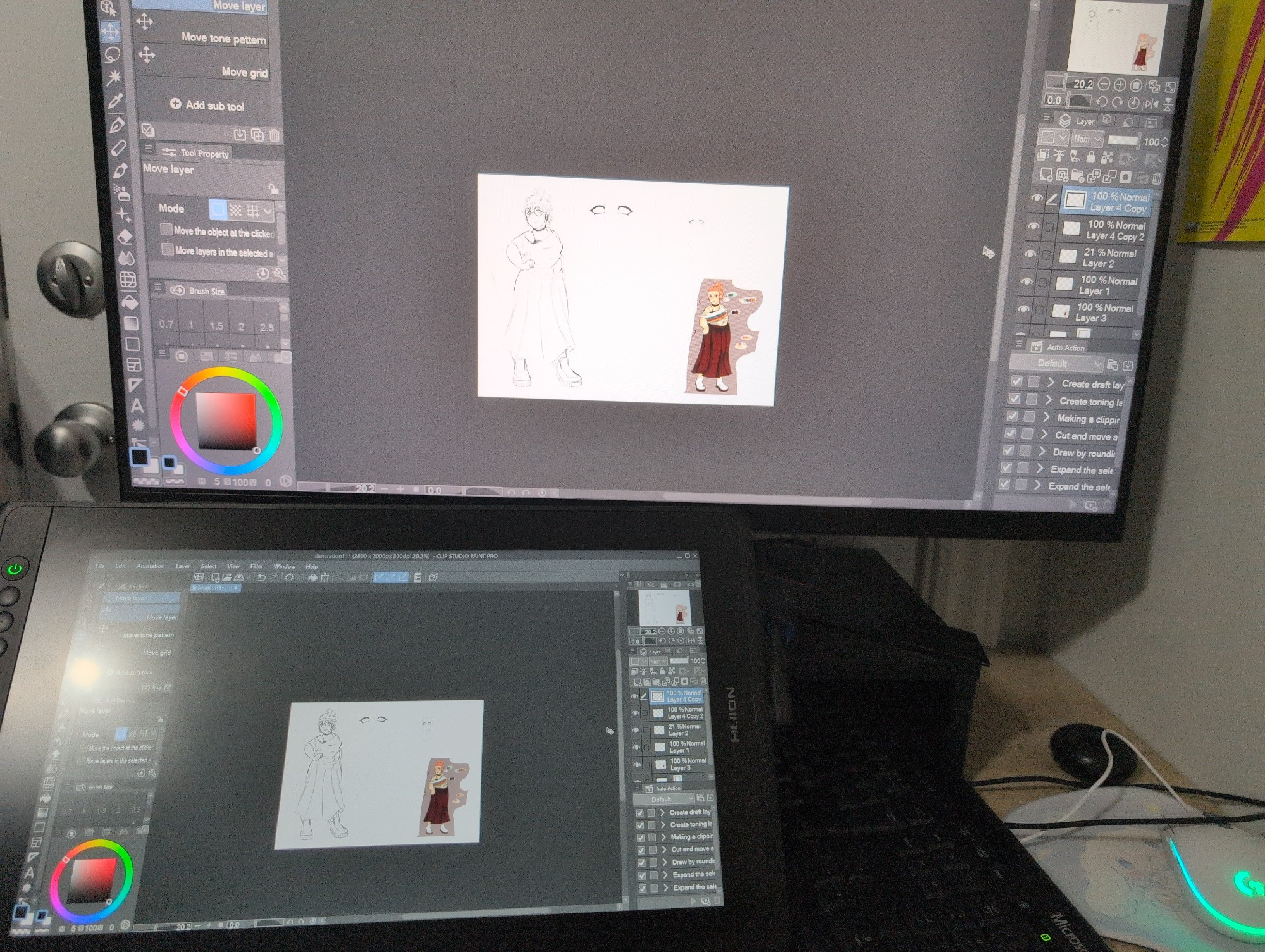Expand the 'Create toning la' action on upper monitor
The height and width of the screenshot is (952, 1265).
point(1049,400)
